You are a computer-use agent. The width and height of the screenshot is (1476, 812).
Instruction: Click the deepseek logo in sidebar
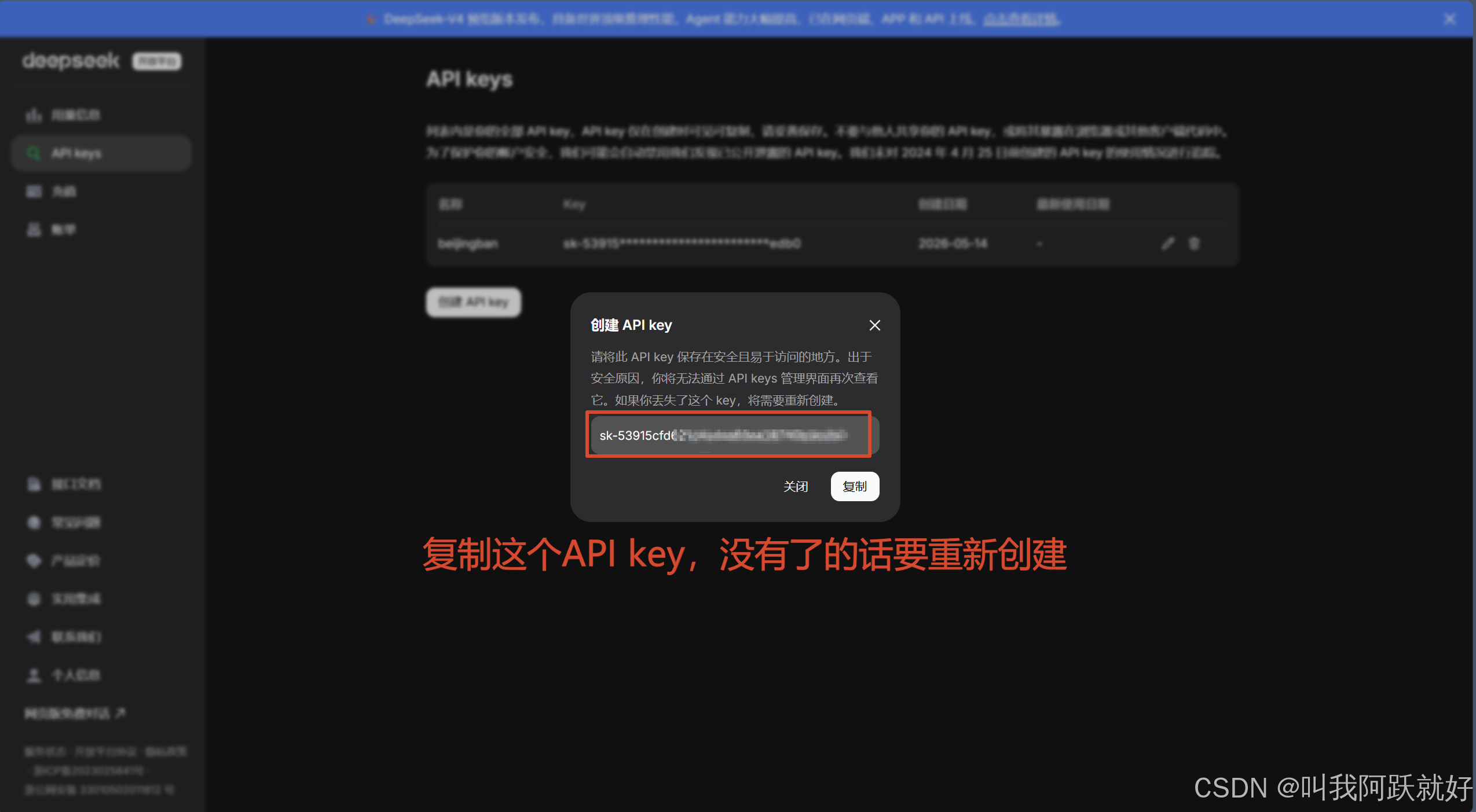point(71,61)
